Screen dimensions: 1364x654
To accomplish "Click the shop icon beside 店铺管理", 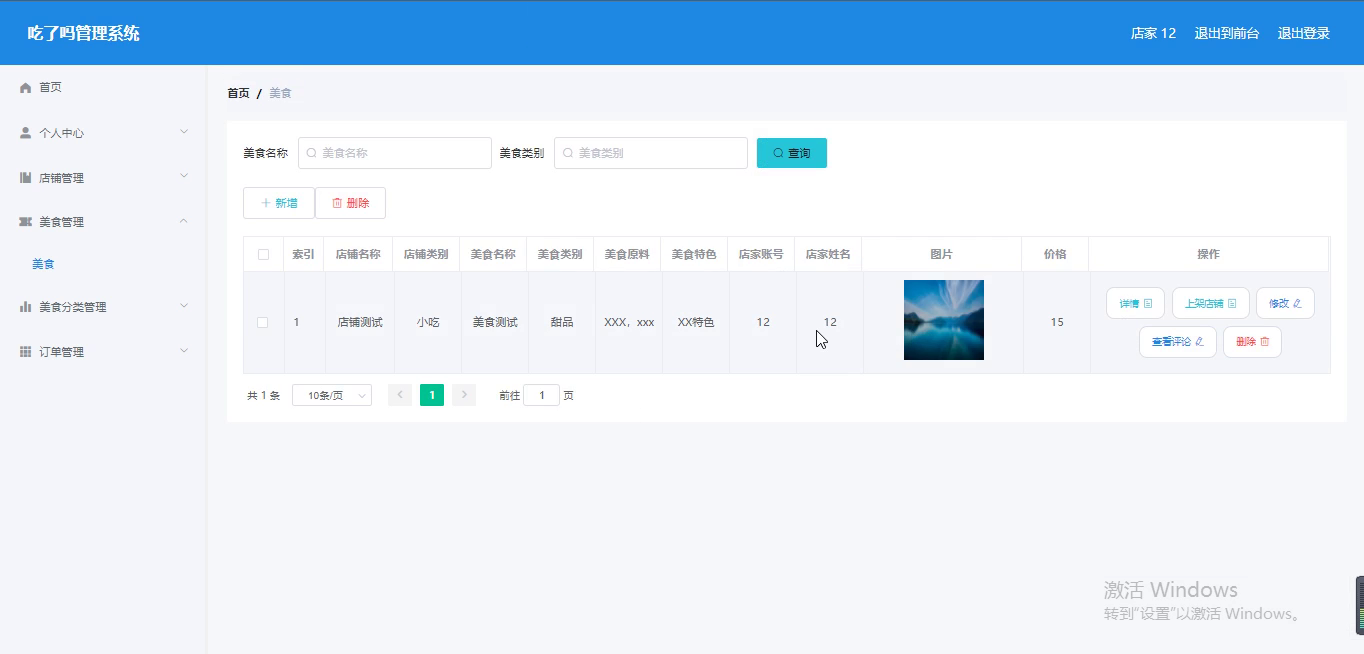I will point(26,178).
